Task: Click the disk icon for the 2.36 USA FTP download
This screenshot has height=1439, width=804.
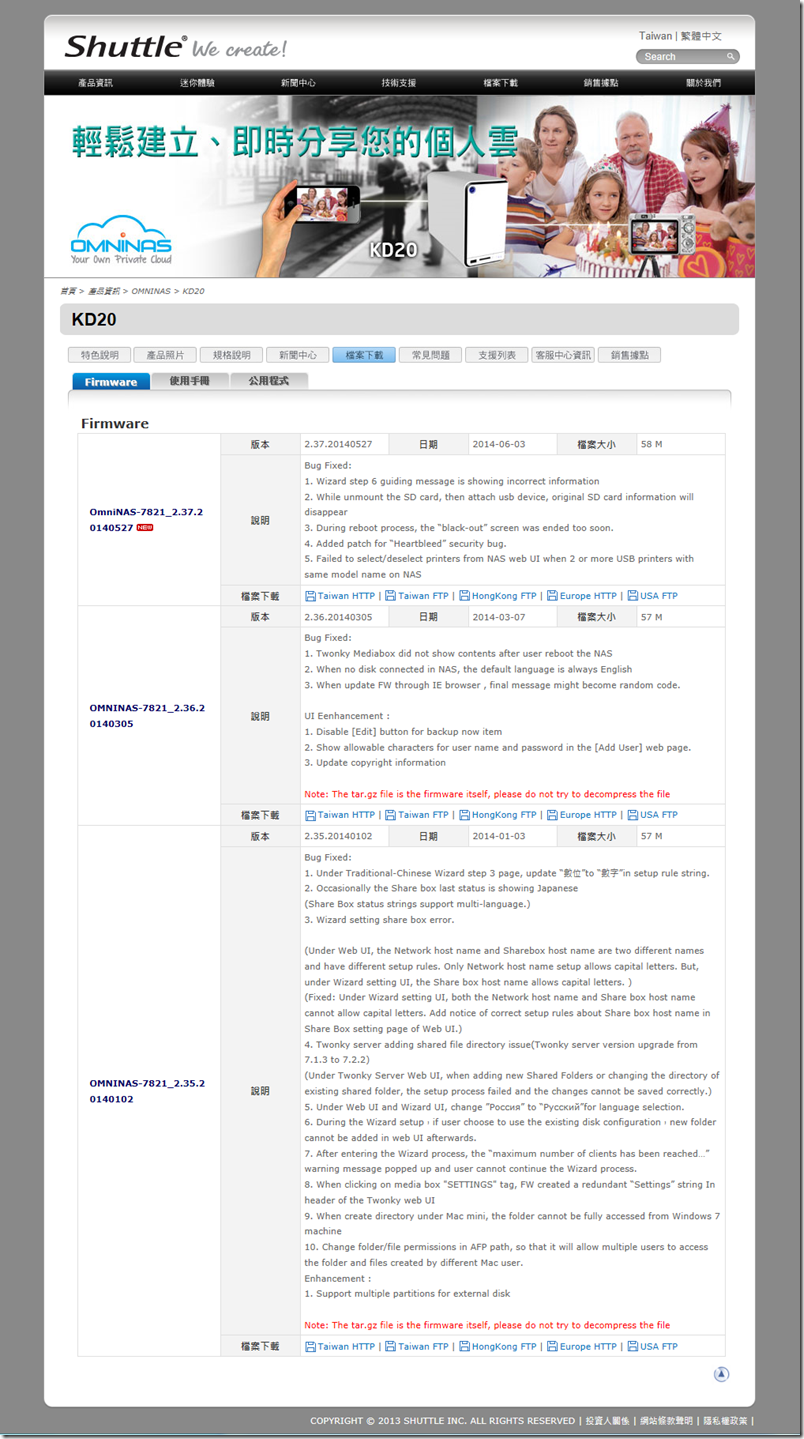Action: click(633, 815)
